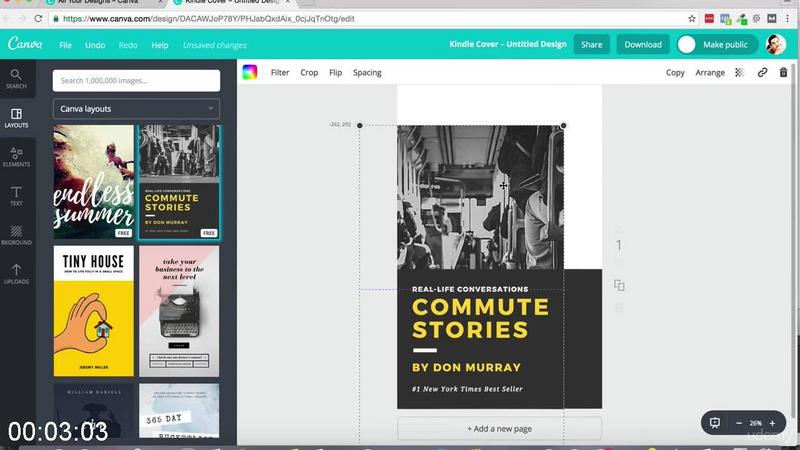Copy this page using duplicate icon

619,285
